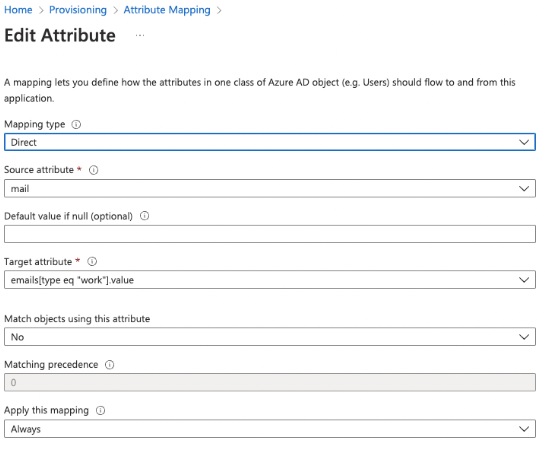The height and width of the screenshot is (456, 549).
Task: Navigate to Provisioning breadcrumb
Action: click(78, 10)
